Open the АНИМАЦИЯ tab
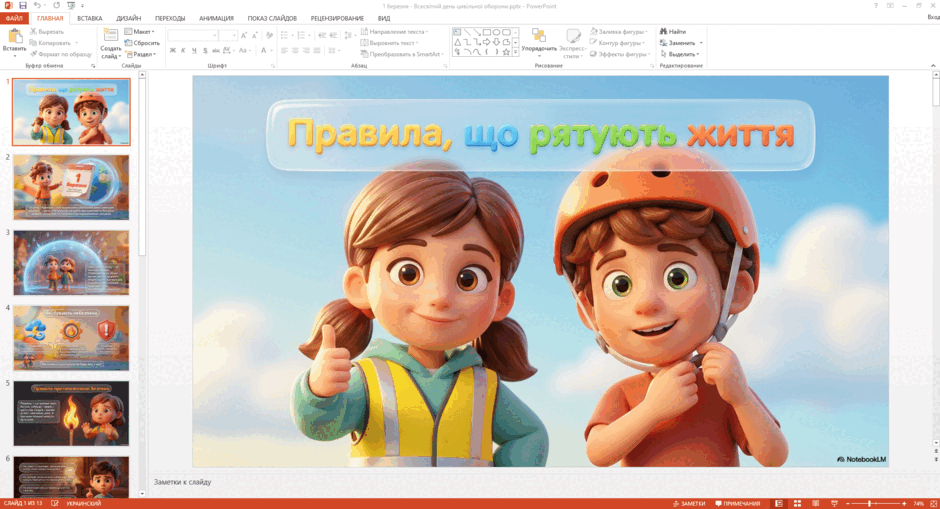940x509 pixels. pos(216,18)
